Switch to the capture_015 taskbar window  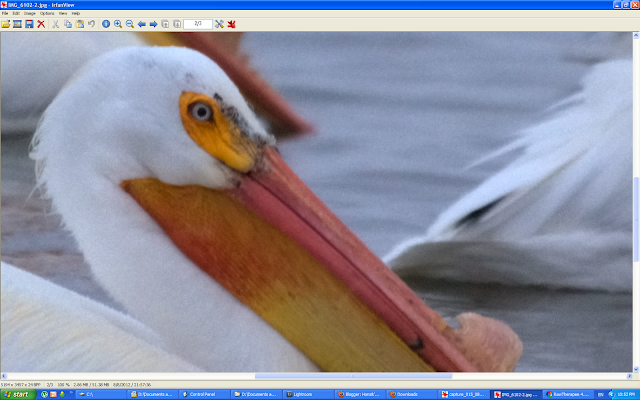[464, 394]
